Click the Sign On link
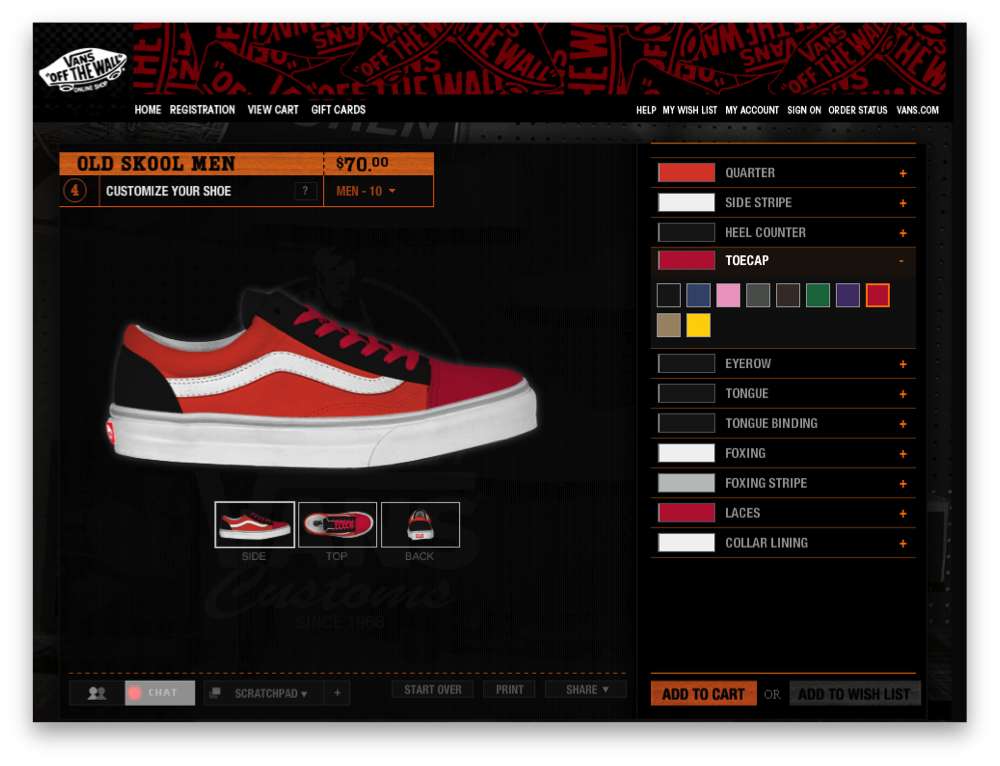1000x766 pixels. (804, 110)
